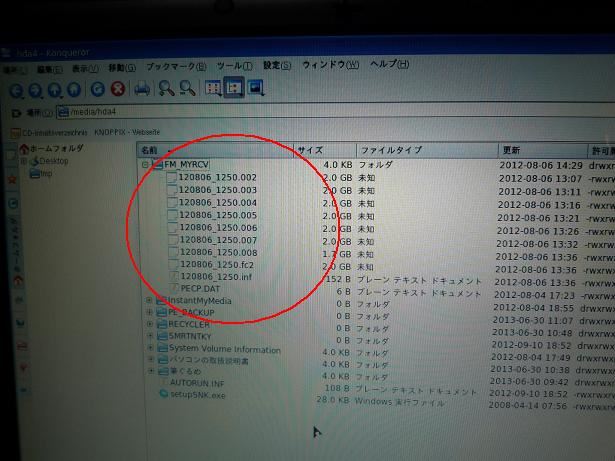Image resolution: width=615 pixels, height=461 pixels.
Task: Expand the SMRTNTKY folder
Action: [x=150, y=336]
